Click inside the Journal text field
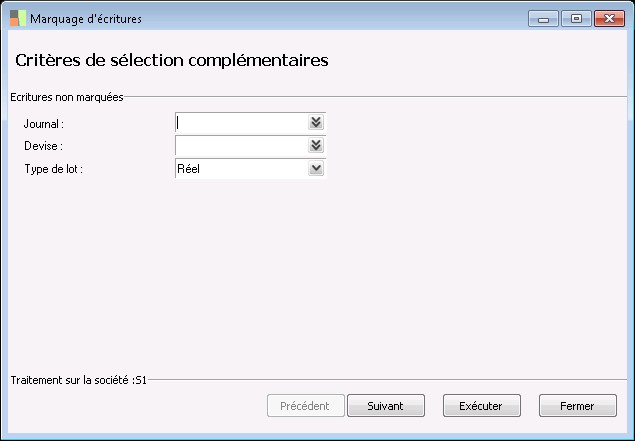The image size is (635, 441). (240, 122)
